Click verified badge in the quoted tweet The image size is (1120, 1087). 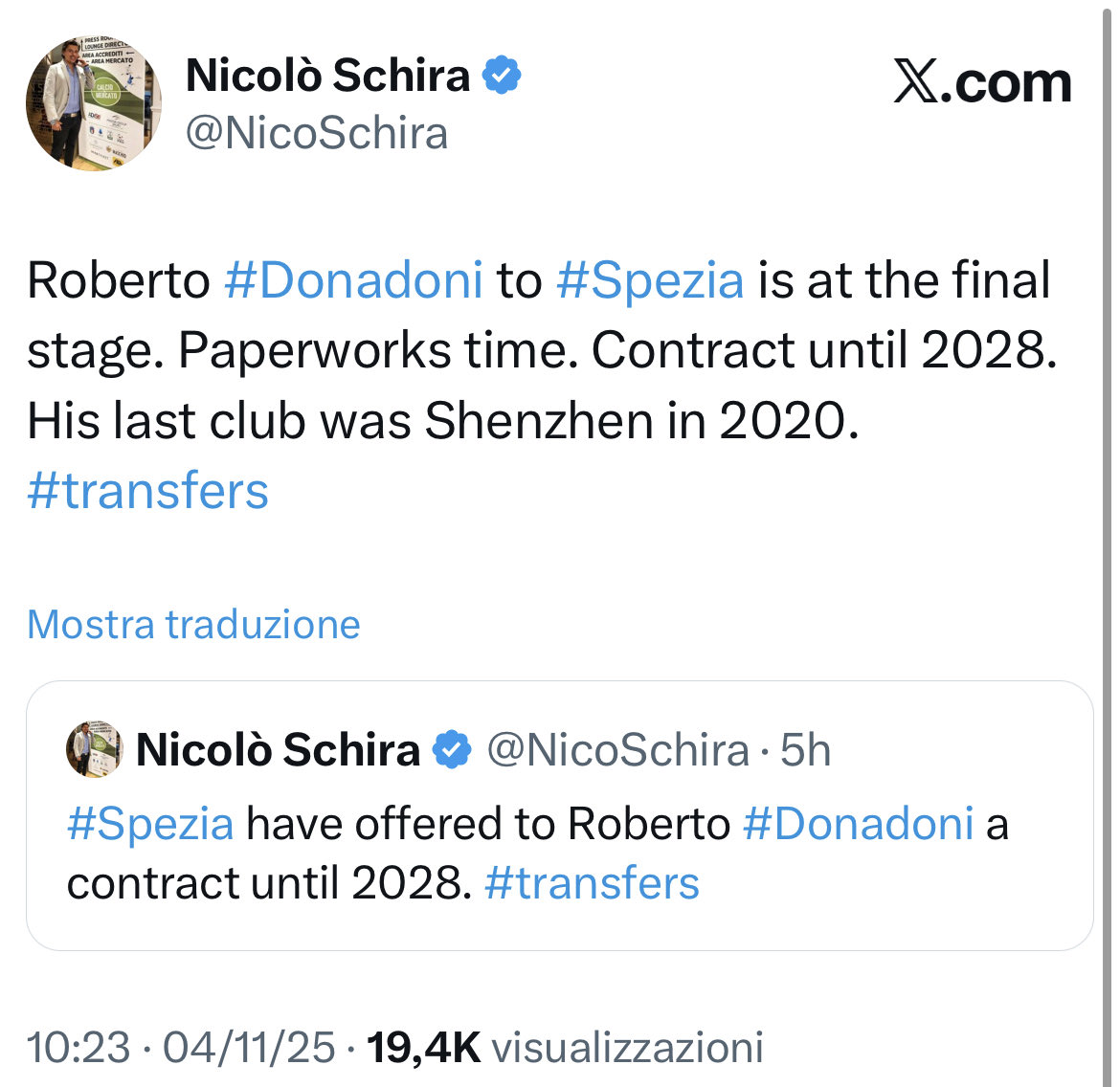pos(453,750)
